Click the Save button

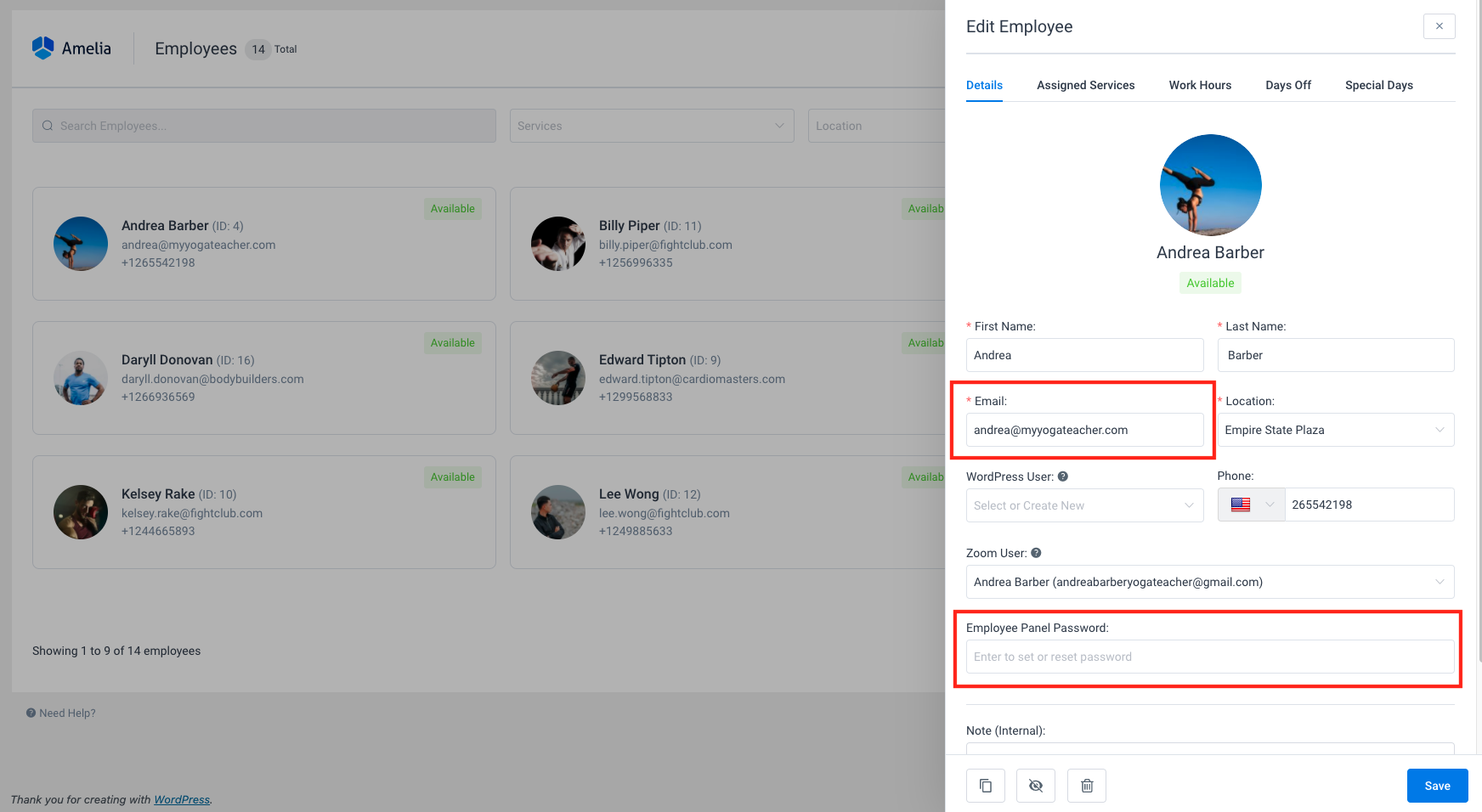pos(1437,785)
